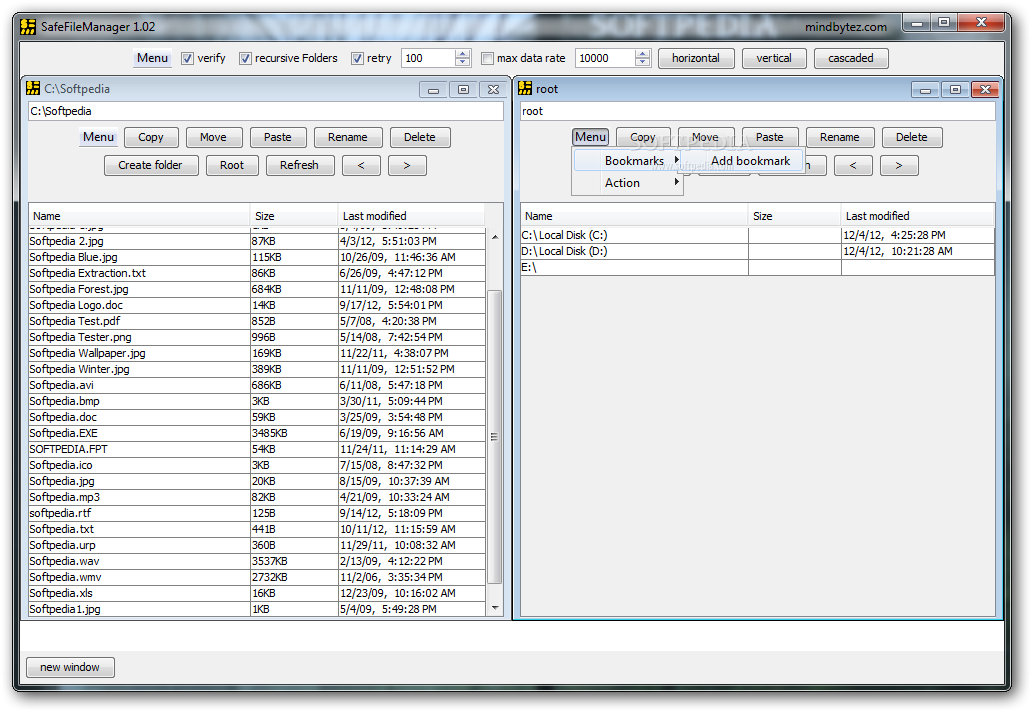Image resolution: width=1032 pixels, height=712 pixels.
Task: Go forward with > in C:\Softpedia window
Action: [407, 165]
